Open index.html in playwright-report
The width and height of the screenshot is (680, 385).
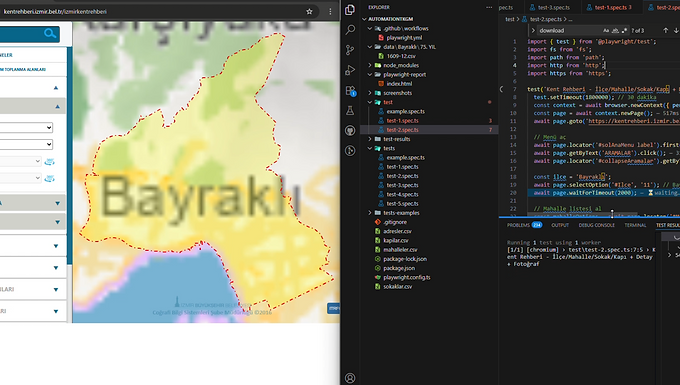(399, 84)
